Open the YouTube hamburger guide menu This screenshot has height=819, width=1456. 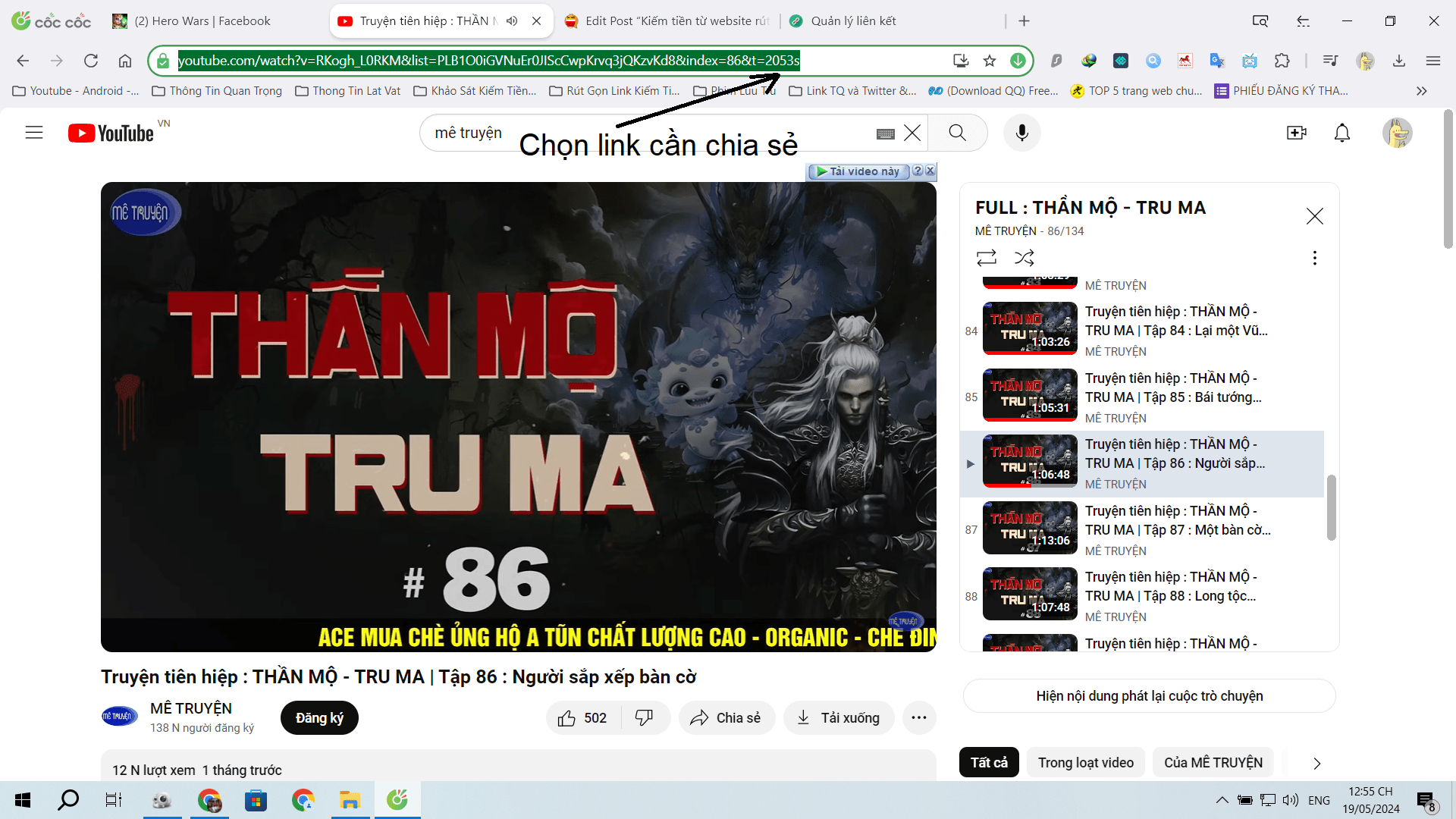pos(34,133)
